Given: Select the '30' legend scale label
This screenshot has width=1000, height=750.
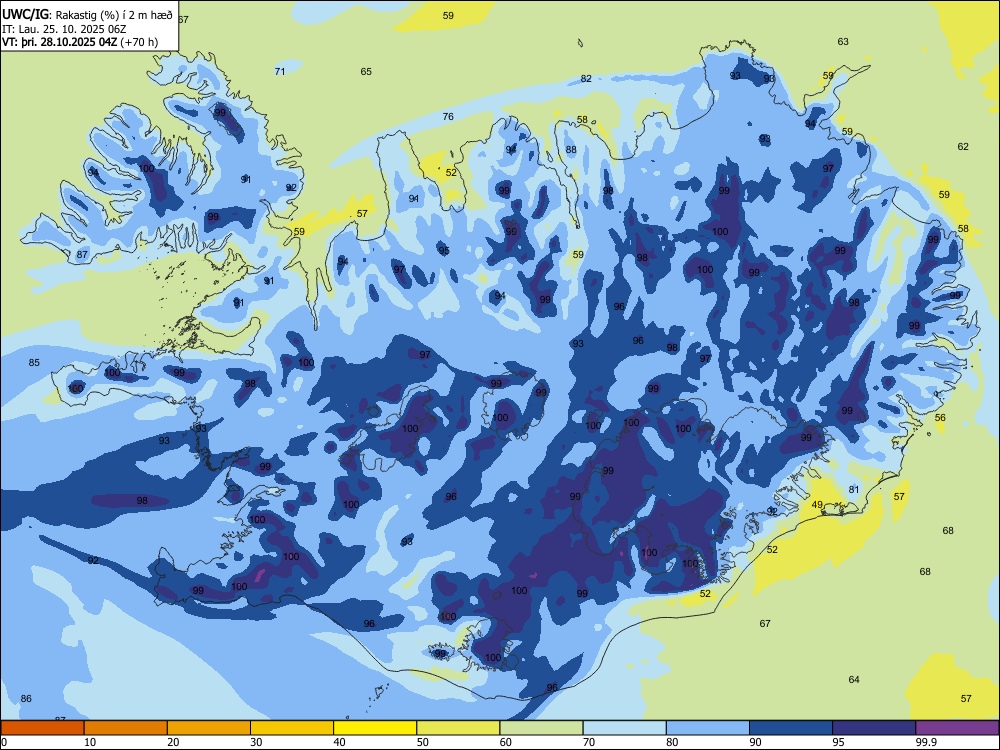Looking at the screenshot, I should tap(256, 742).
